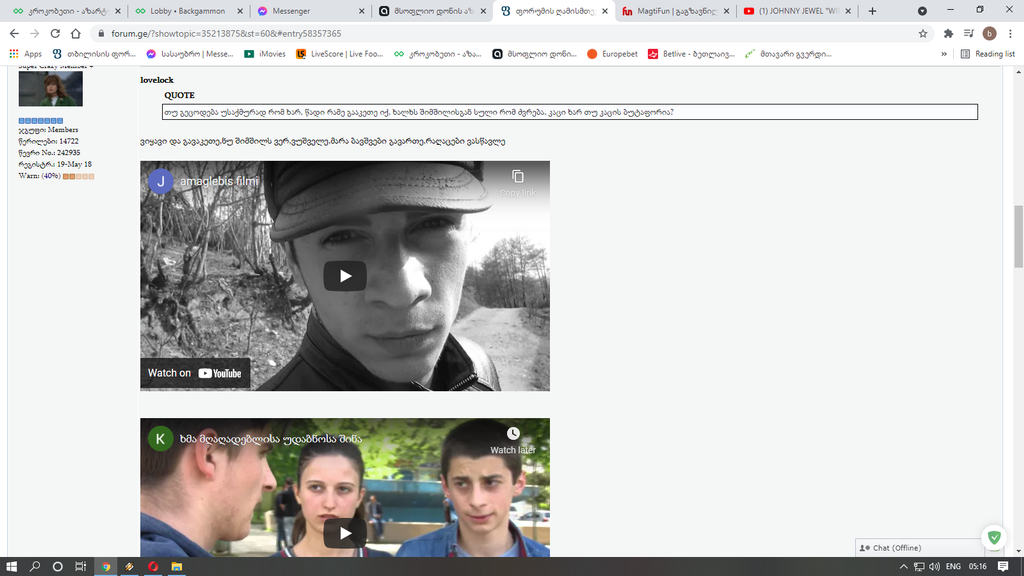Add second video to Watch later
Image resolution: width=1024 pixels, height=576 pixels.
click(x=513, y=440)
